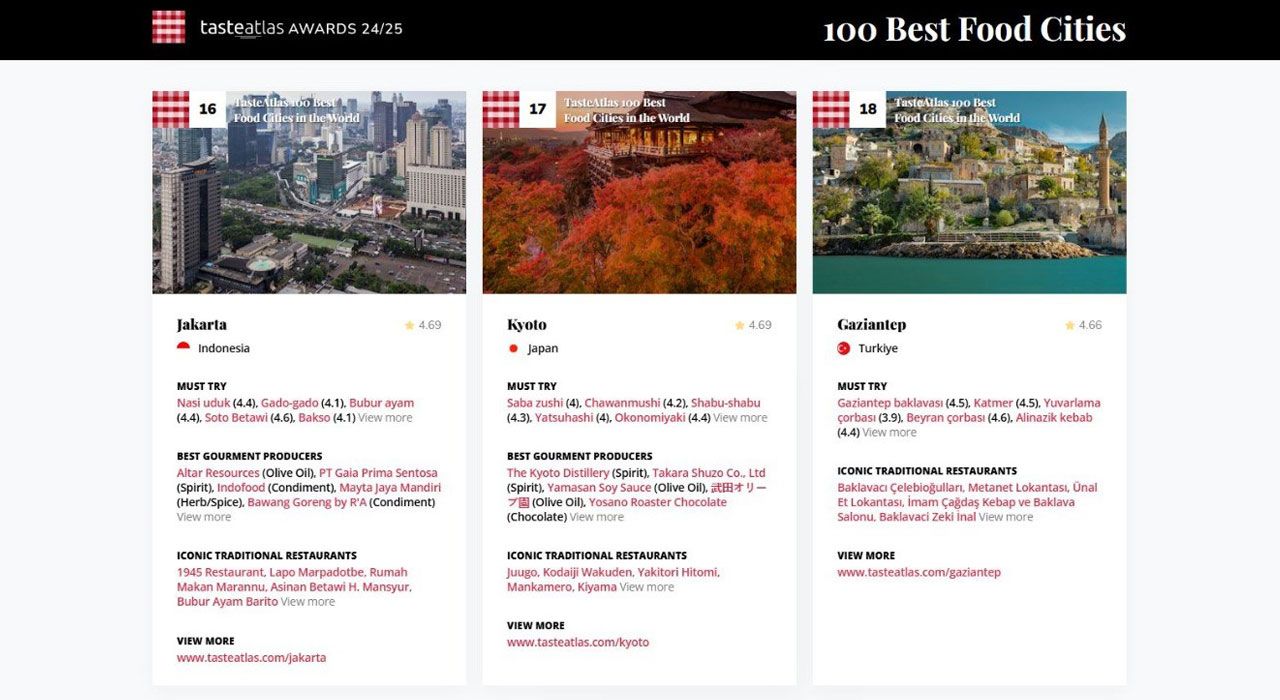Open the Mankamero restaurant link
The width and height of the screenshot is (1280, 700).
tap(539, 587)
